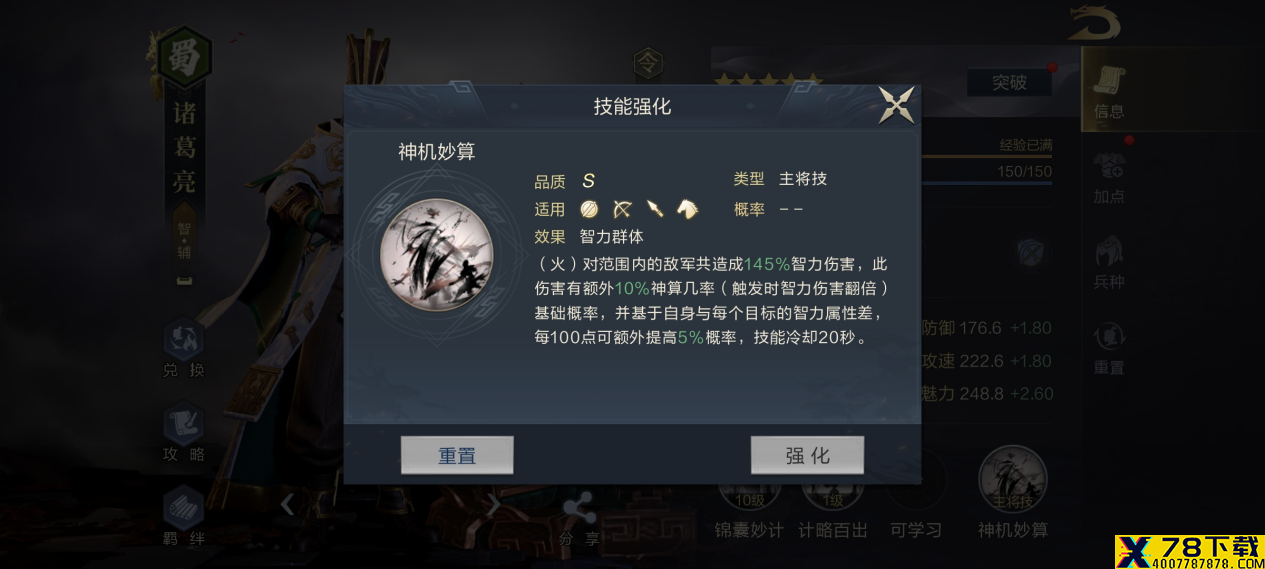This screenshot has height=569, width=1265.
Task: Open the 羁绊 bonds icon
Action: 183,517
